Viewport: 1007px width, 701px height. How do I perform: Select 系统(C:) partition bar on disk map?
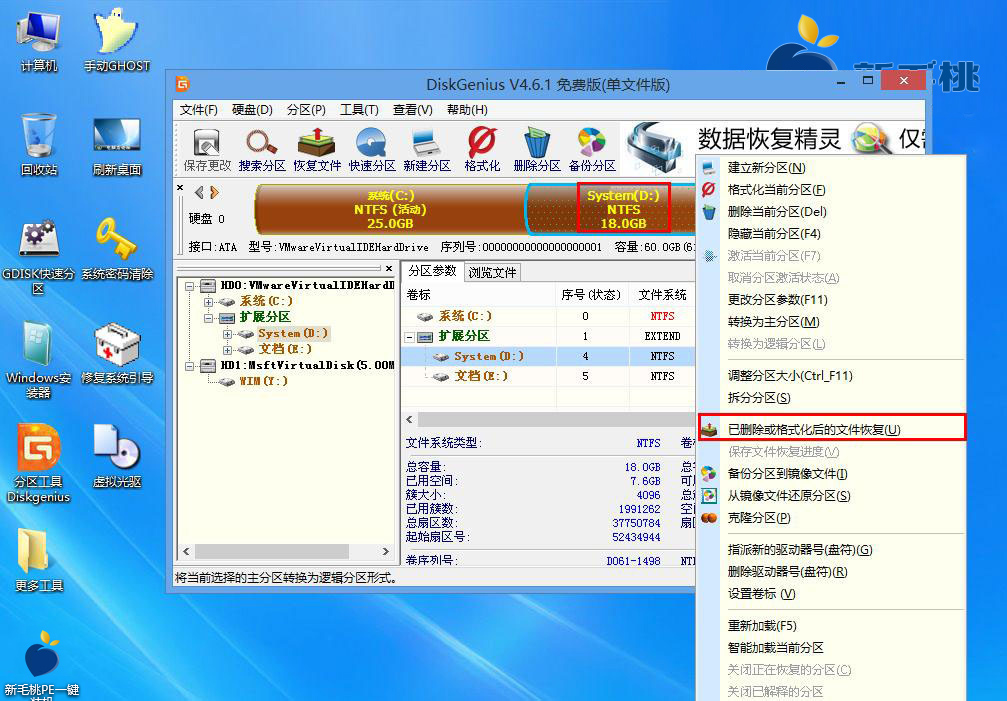390,209
